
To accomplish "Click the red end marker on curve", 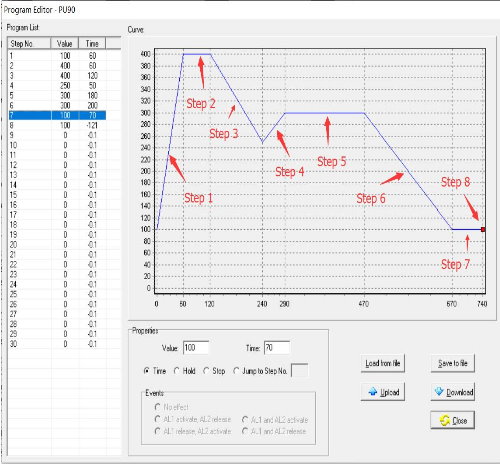I will tap(483, 229).
